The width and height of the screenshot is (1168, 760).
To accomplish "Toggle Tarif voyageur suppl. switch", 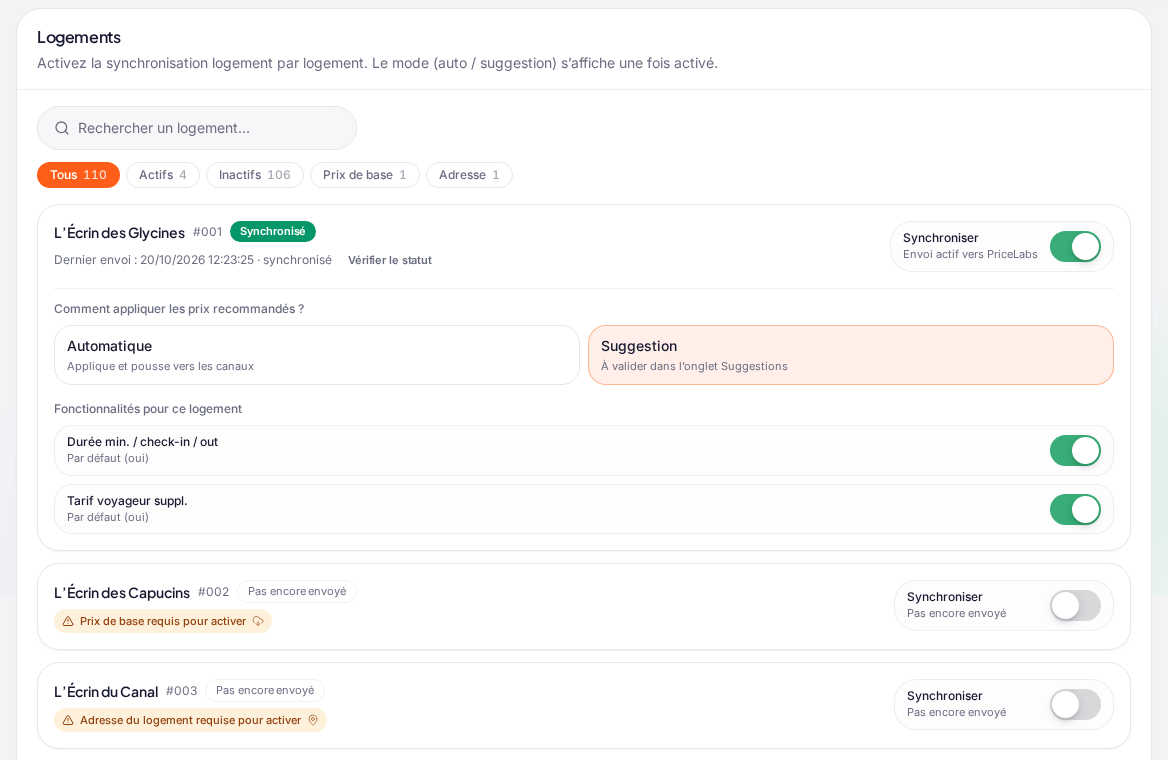I will 1075,510.
